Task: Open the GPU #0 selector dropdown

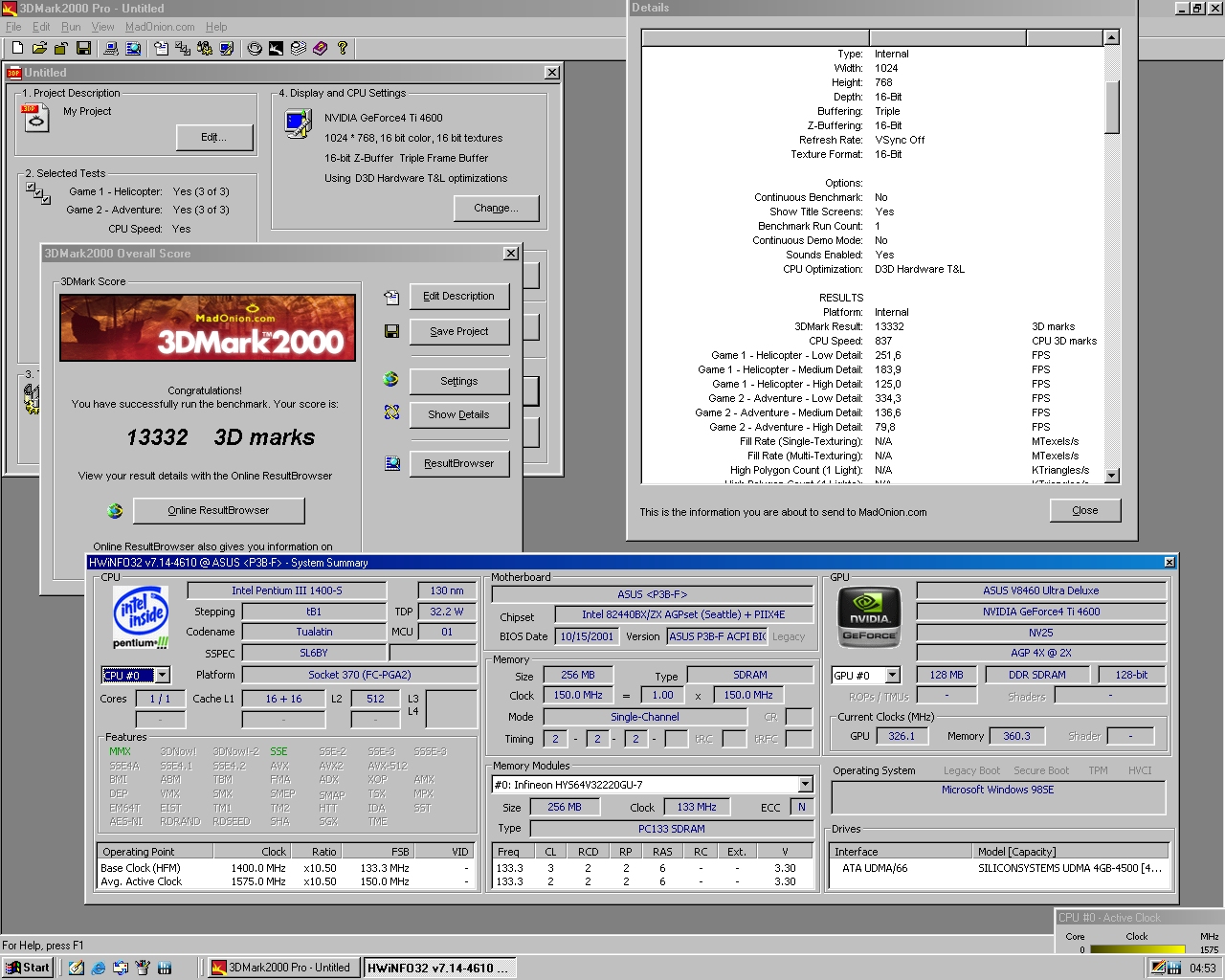Action: [892, 676]
